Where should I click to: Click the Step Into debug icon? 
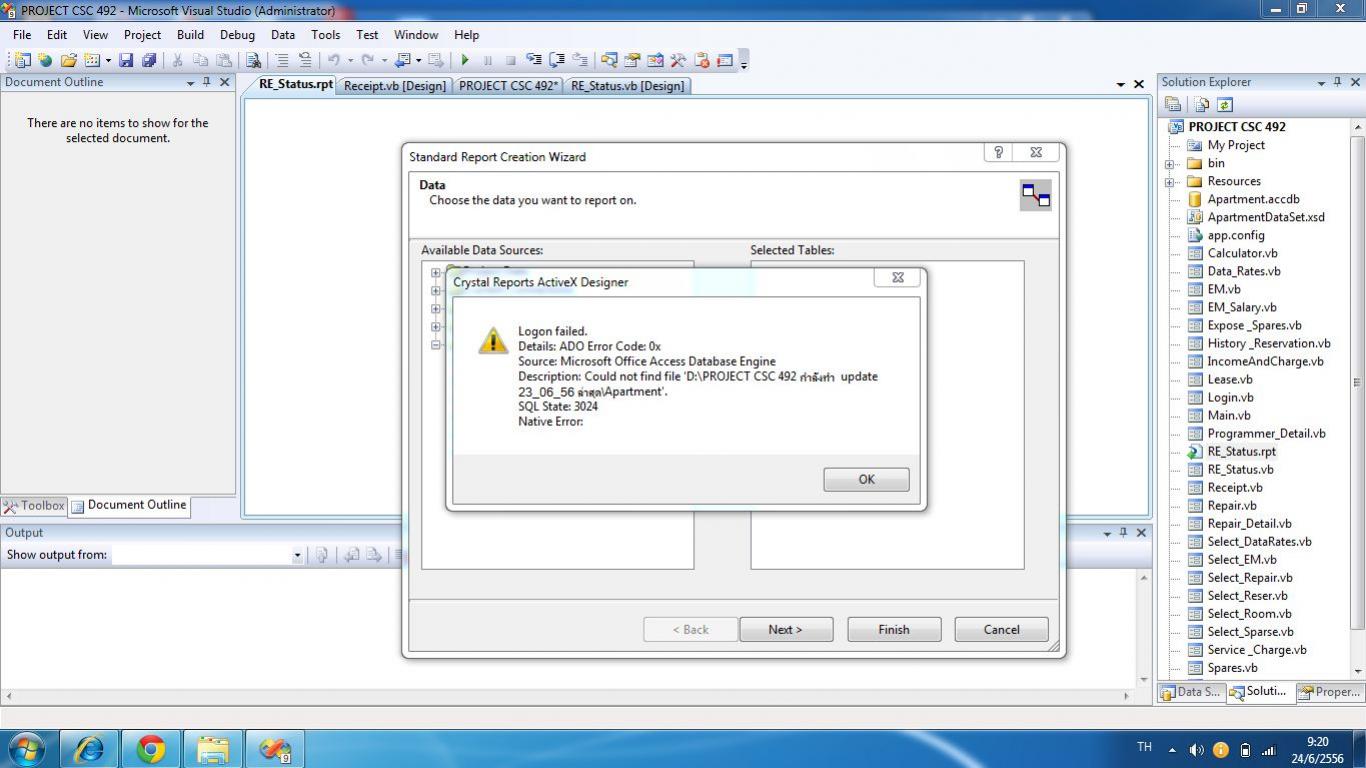pyautogui.click(x=534, y=60)
